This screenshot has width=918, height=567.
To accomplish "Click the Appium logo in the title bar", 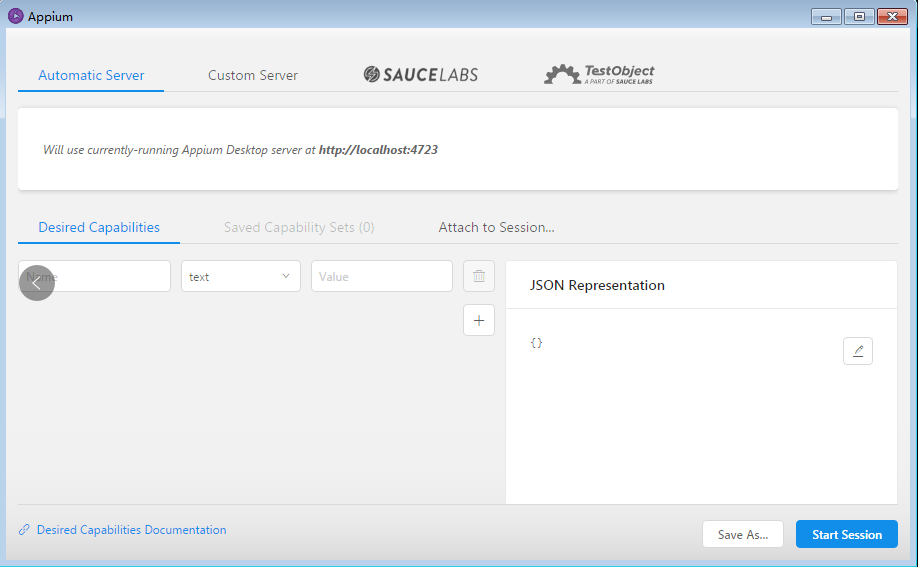I will tap(16, 16).
